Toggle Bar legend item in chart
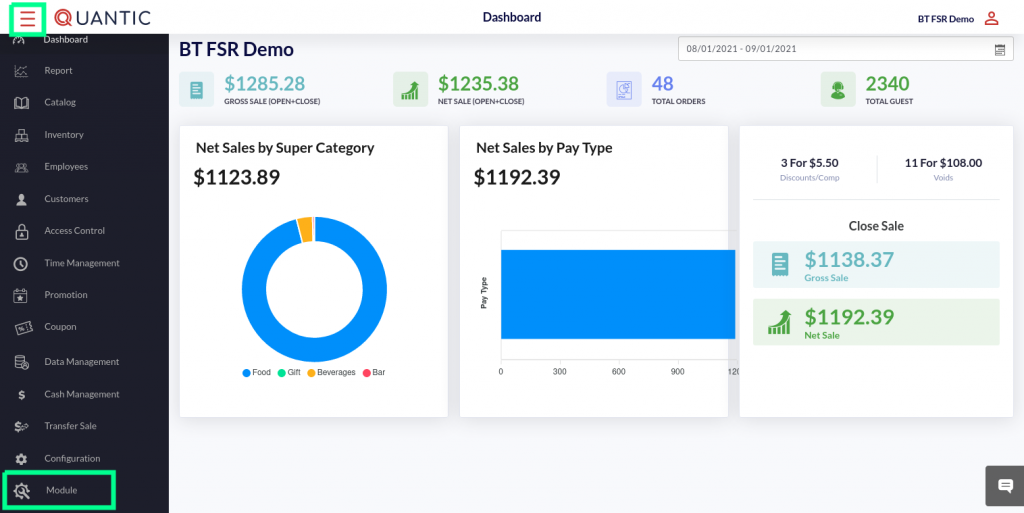This screenshot has height=513, width=1024. coord(373,373)
